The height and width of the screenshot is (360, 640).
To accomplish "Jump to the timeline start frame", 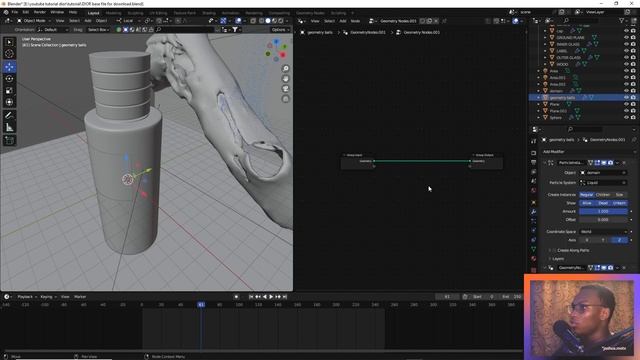I will click(251, 297).
